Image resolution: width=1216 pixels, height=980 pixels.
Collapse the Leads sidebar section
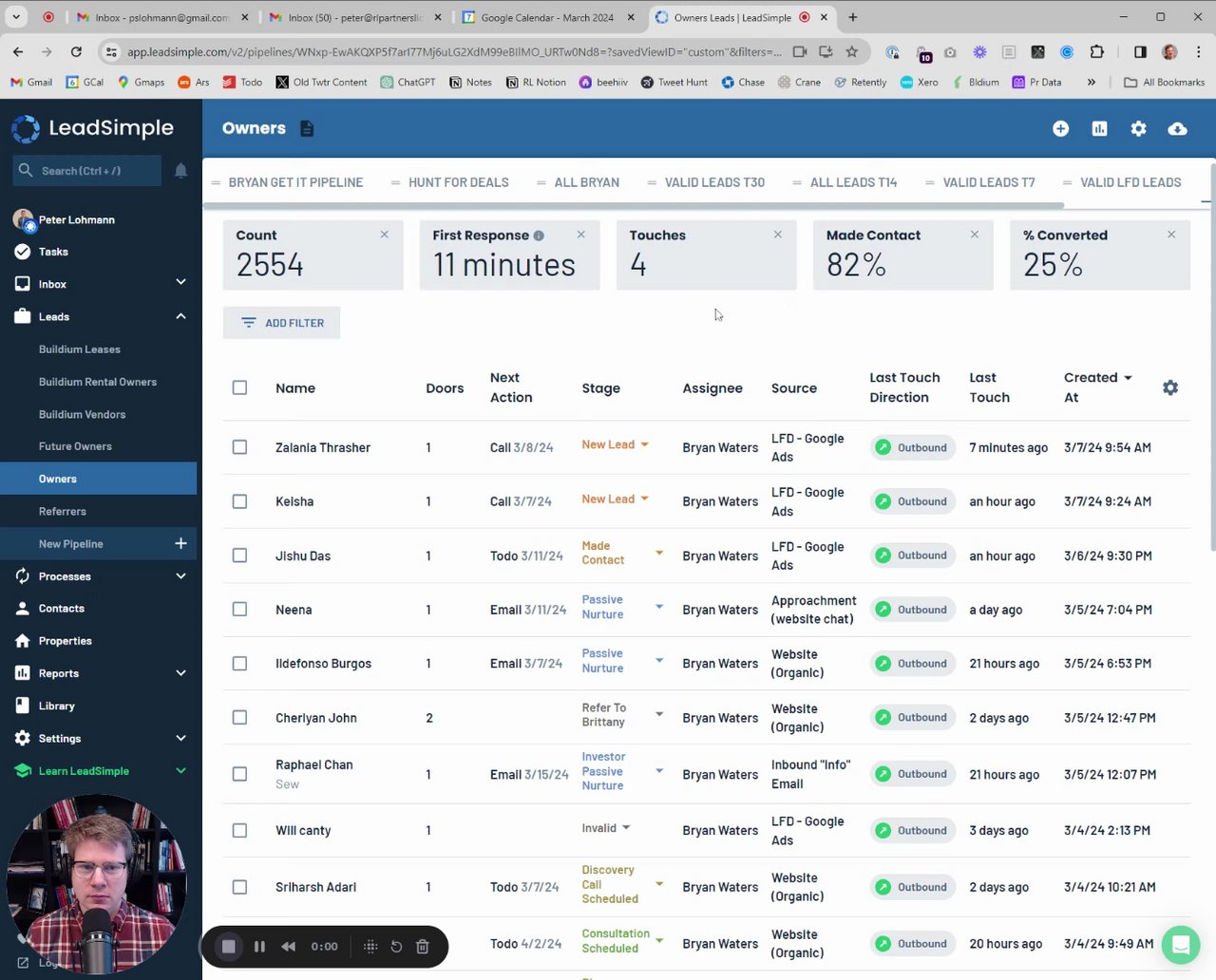(x=180, y=316)
